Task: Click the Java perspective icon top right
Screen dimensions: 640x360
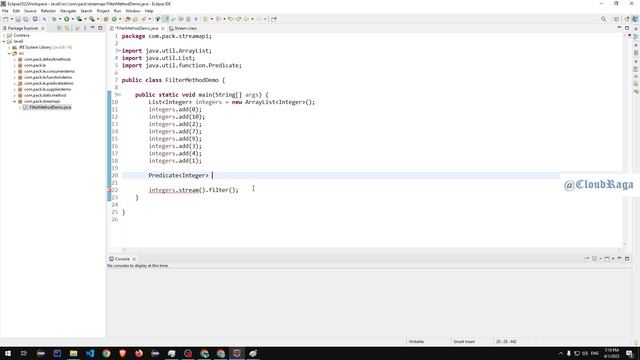Action: pyautogui.click(x=635, y=19)
